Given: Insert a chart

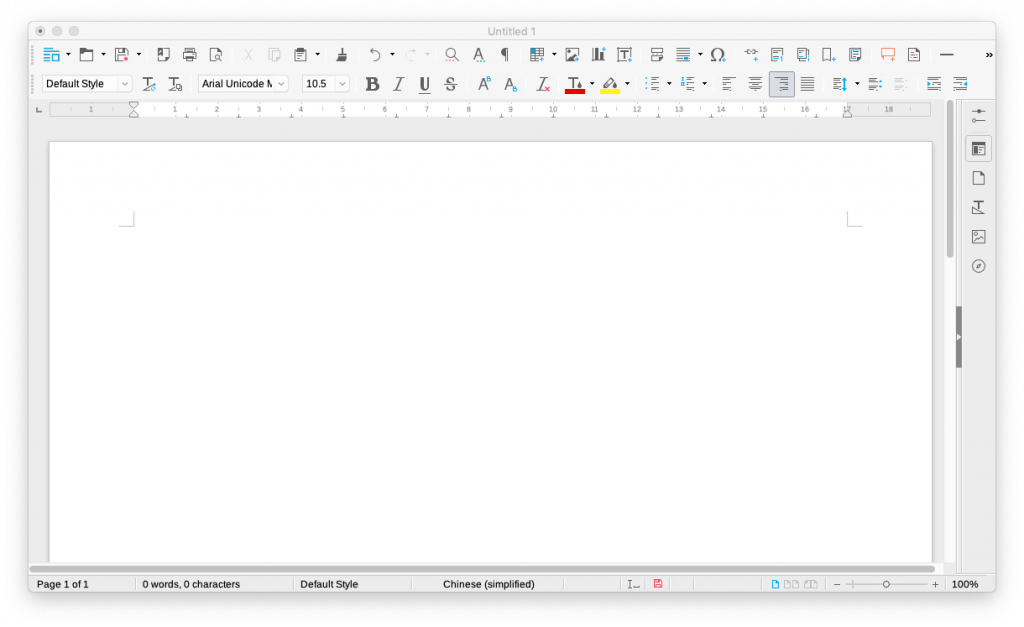Looking at the screenshot, I should click(x=598, y=55).
